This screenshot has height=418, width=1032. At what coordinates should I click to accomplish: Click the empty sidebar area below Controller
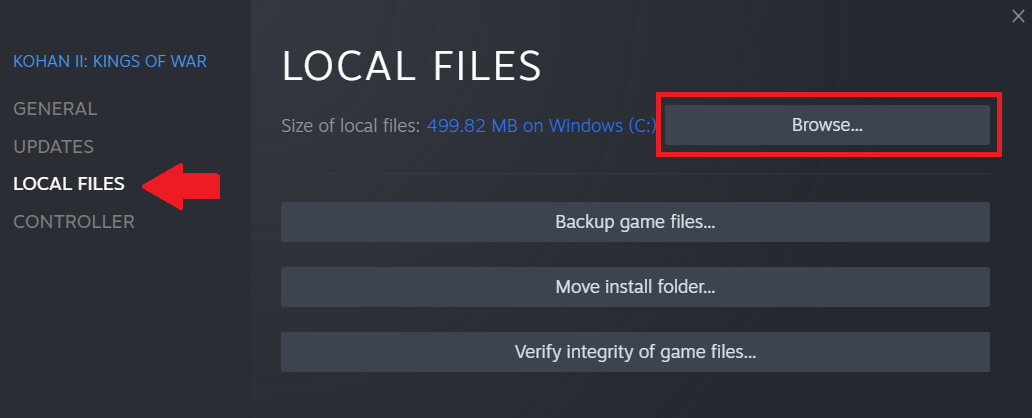pos(120,320)
